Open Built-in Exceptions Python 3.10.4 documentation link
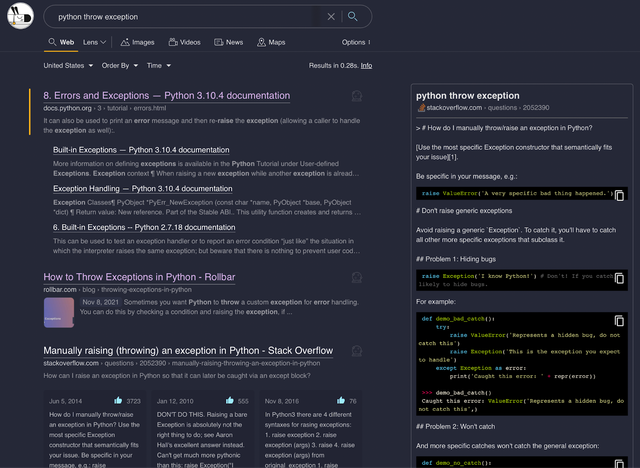Image resolution: width=640 pixels, height=468 pixels. pos(141,150)
